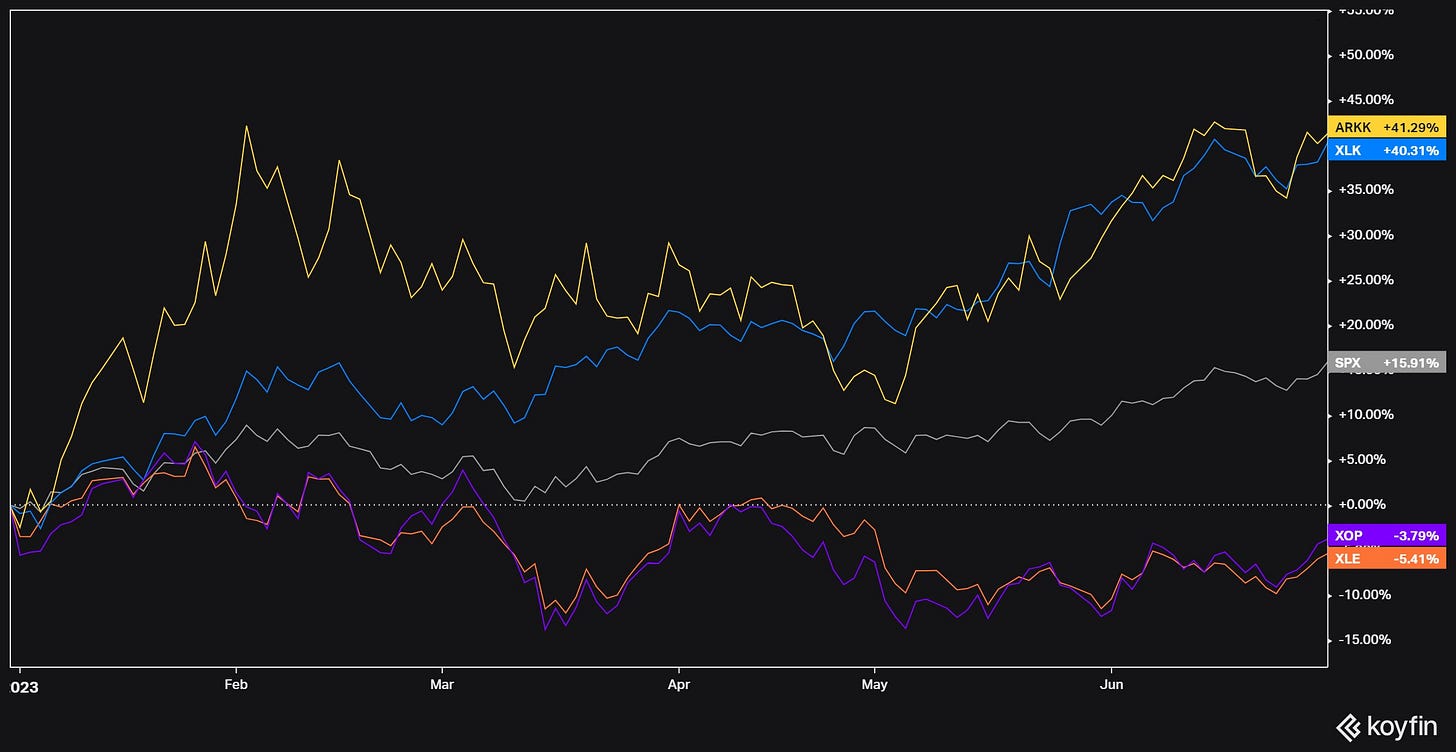
Task: Click the May date axis label
Action: [x=874, y=685]
